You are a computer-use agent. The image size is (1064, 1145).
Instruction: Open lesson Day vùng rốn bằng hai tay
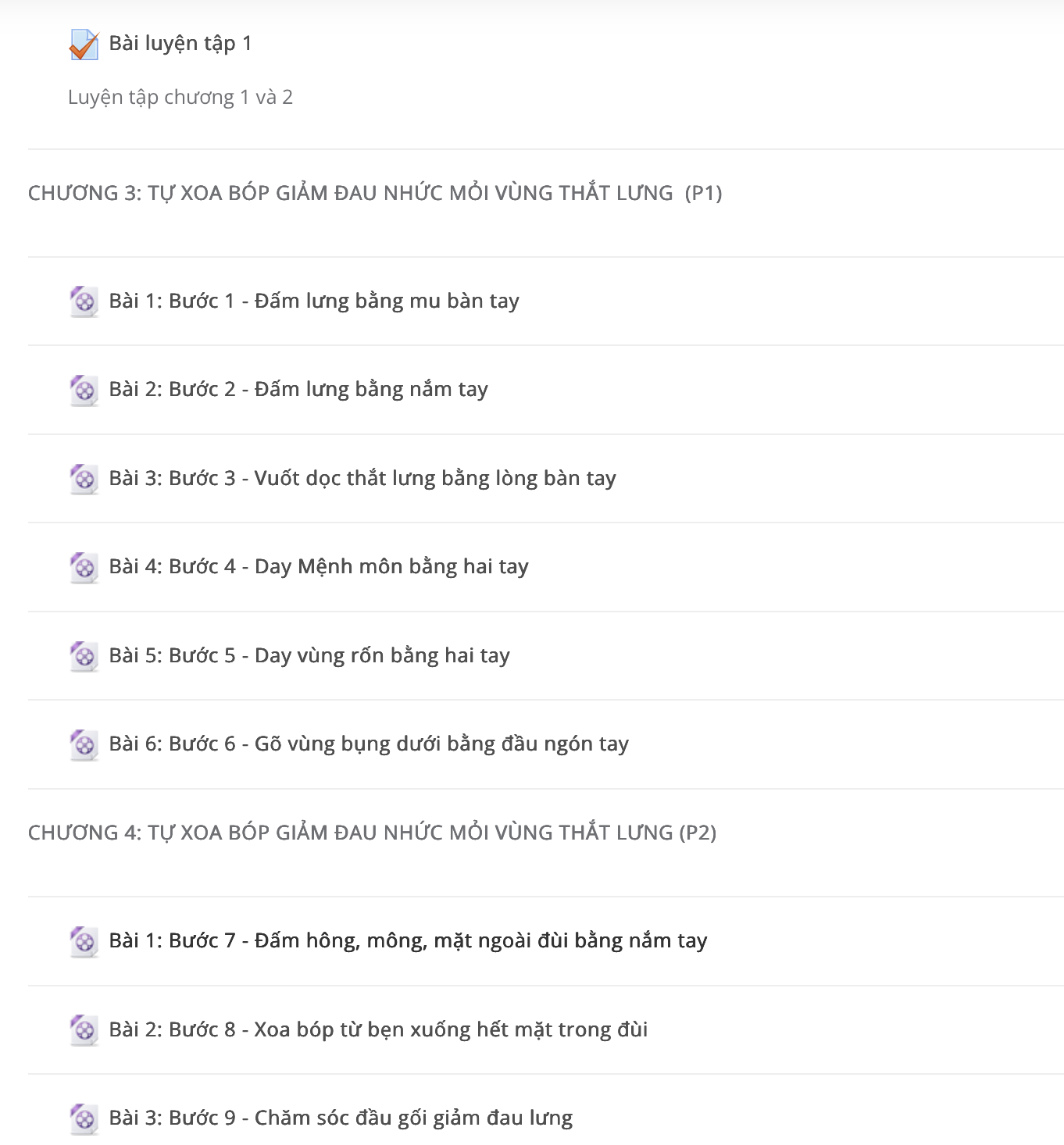(309, 656)
